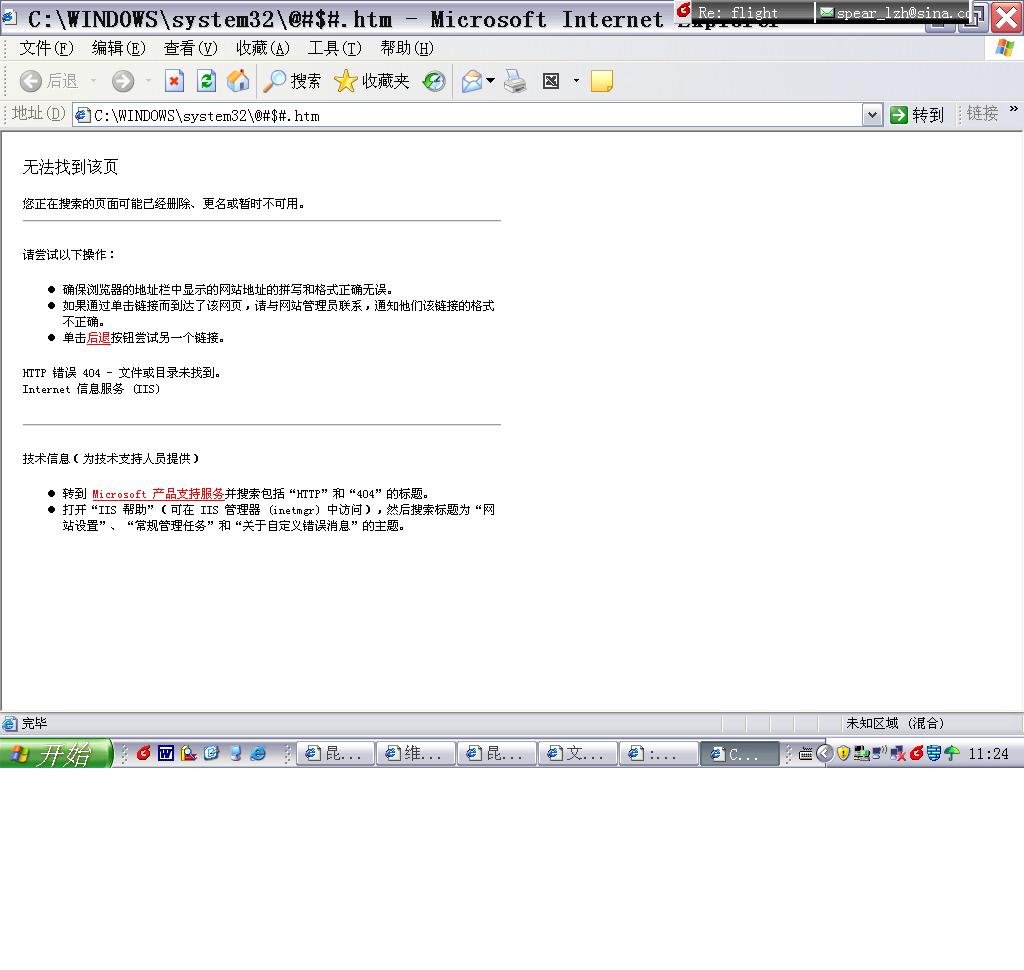Viewport: 1024px width, 970px height.
Task: Click the 'HTTP 错误 404' error line
Action: (x=121, y=372)
